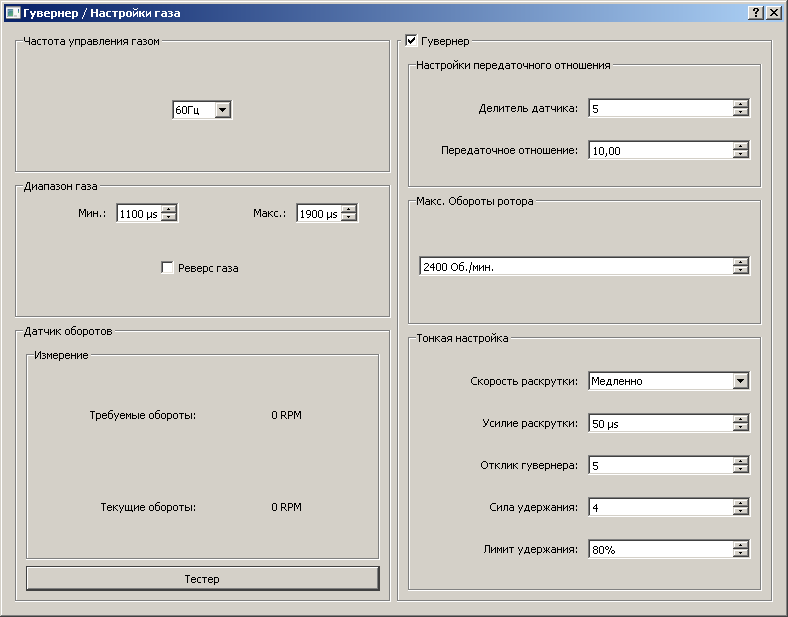Viewport: 788px width, 617px height.
Task: Click the Мин. 1100 µs input field
Action: pyautogui.click(x=138, y=213)
